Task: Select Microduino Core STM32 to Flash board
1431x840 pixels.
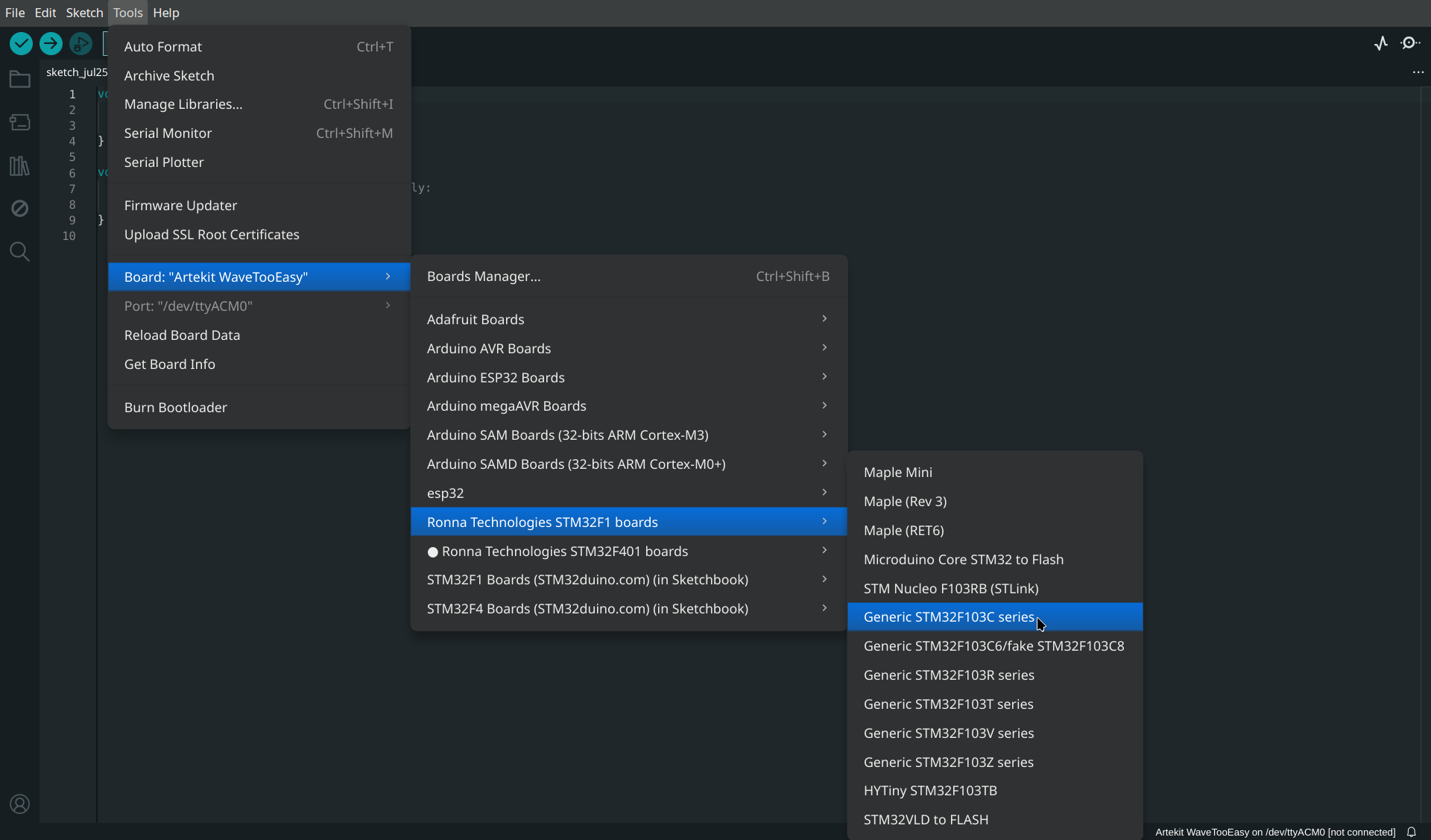Action: (994, 559)
